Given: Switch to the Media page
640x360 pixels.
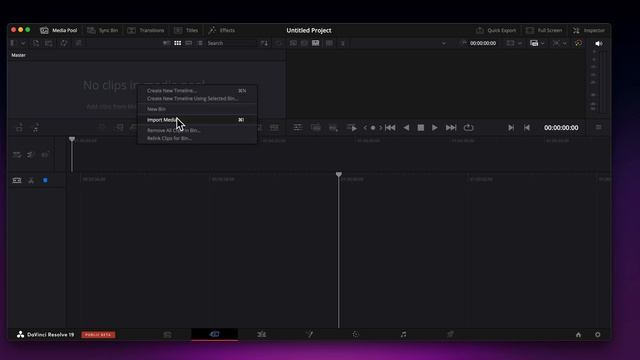Looking at the screenshot, I should tap(167, 334).
